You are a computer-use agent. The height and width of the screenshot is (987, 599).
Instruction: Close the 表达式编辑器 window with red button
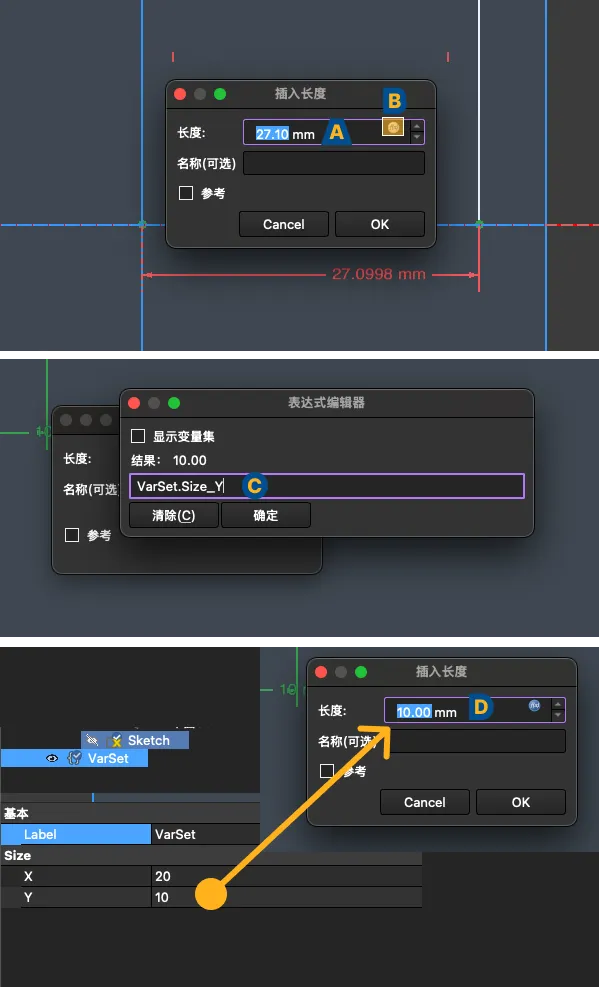pyautogui.click(x=133, y=403)
